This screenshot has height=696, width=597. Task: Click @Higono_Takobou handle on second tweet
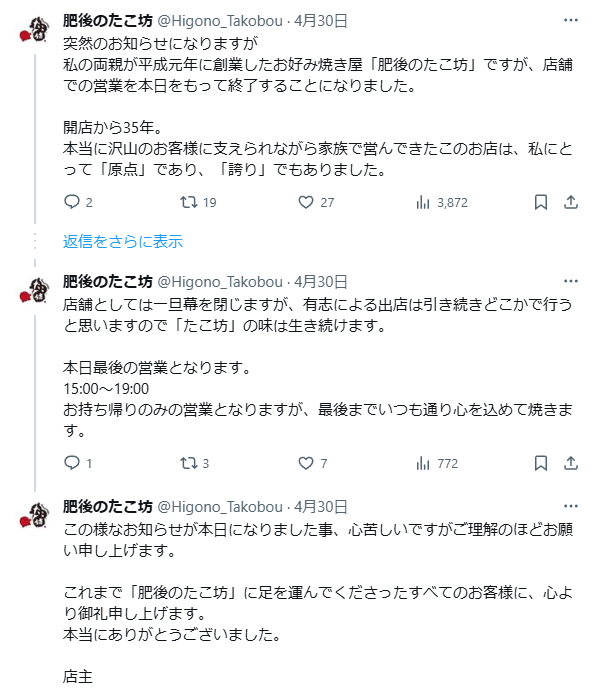click(x=220, y=282)
